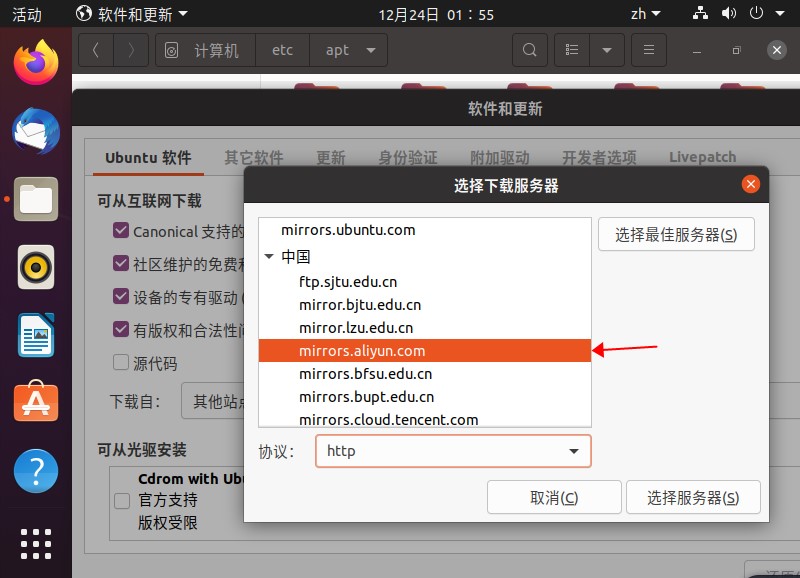
Task: Click 活动 activities button
Action: 27,14
